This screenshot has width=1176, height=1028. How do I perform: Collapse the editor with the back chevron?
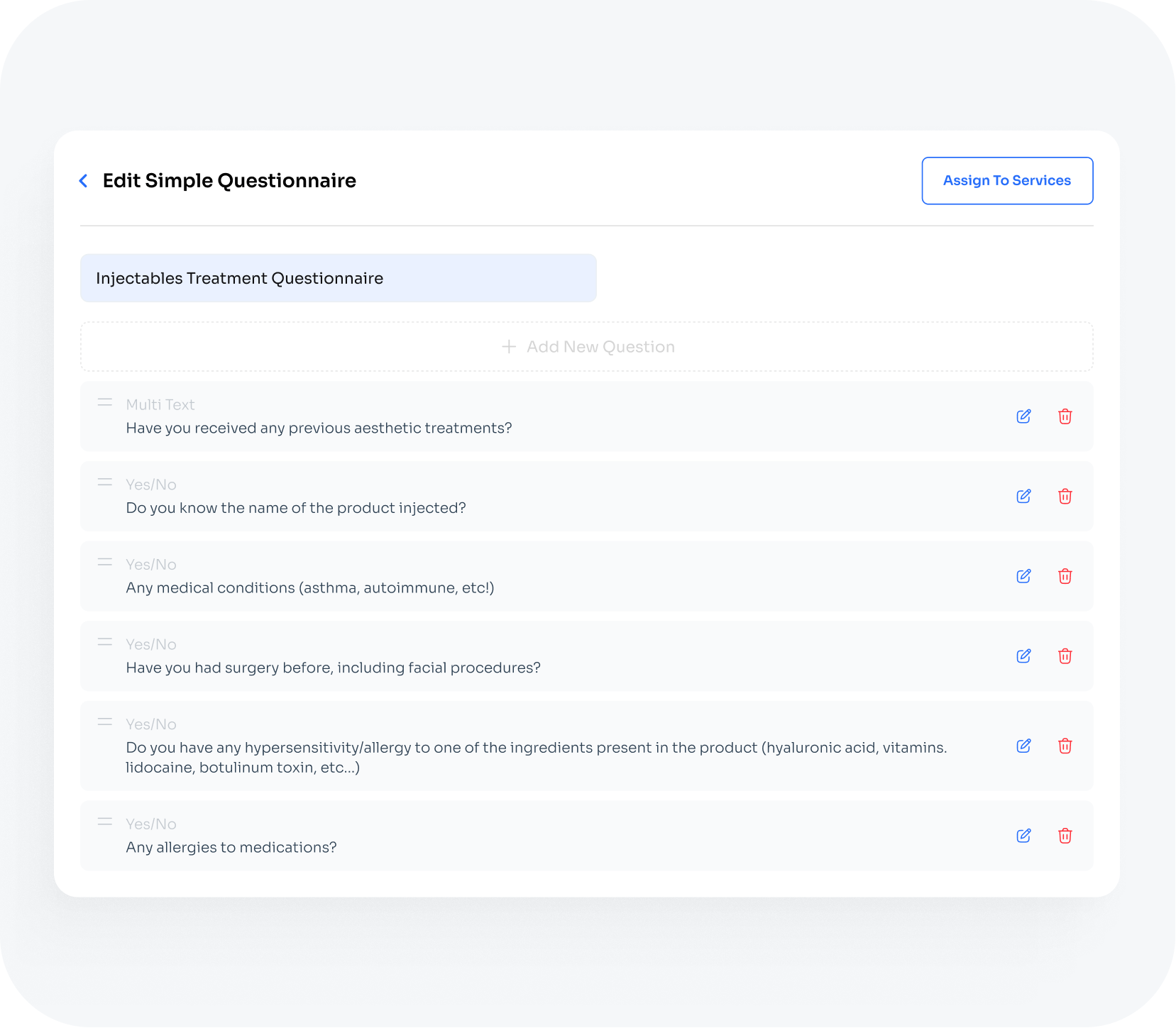coord(83,181)
